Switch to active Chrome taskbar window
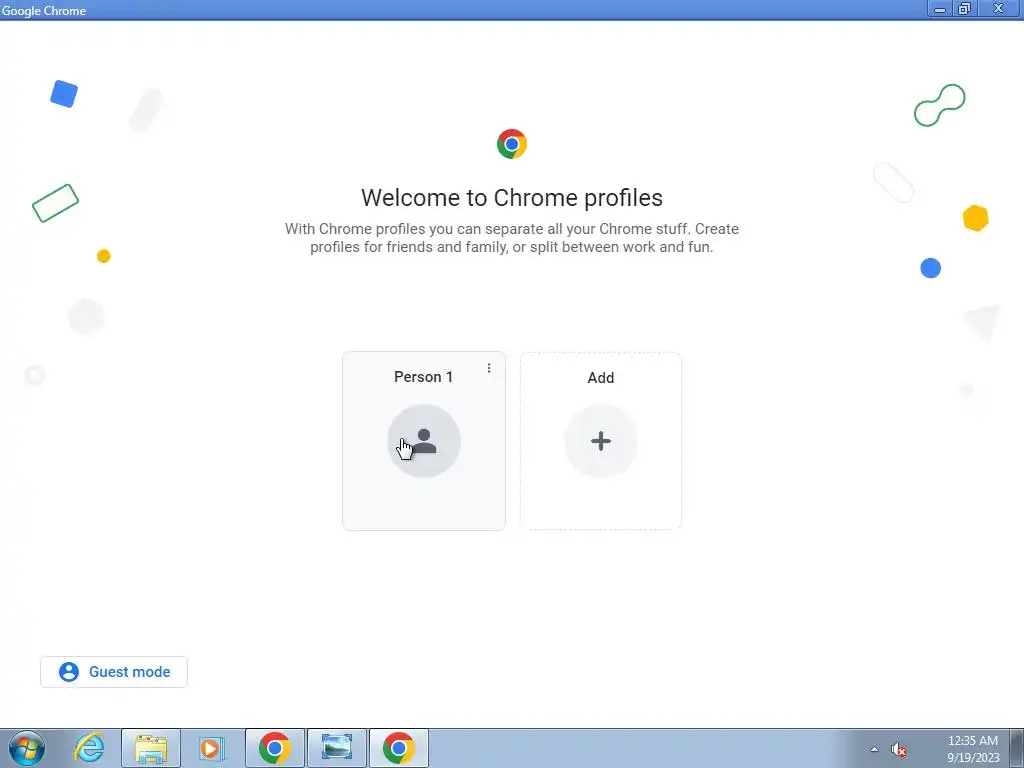 (x=399, y=748)
